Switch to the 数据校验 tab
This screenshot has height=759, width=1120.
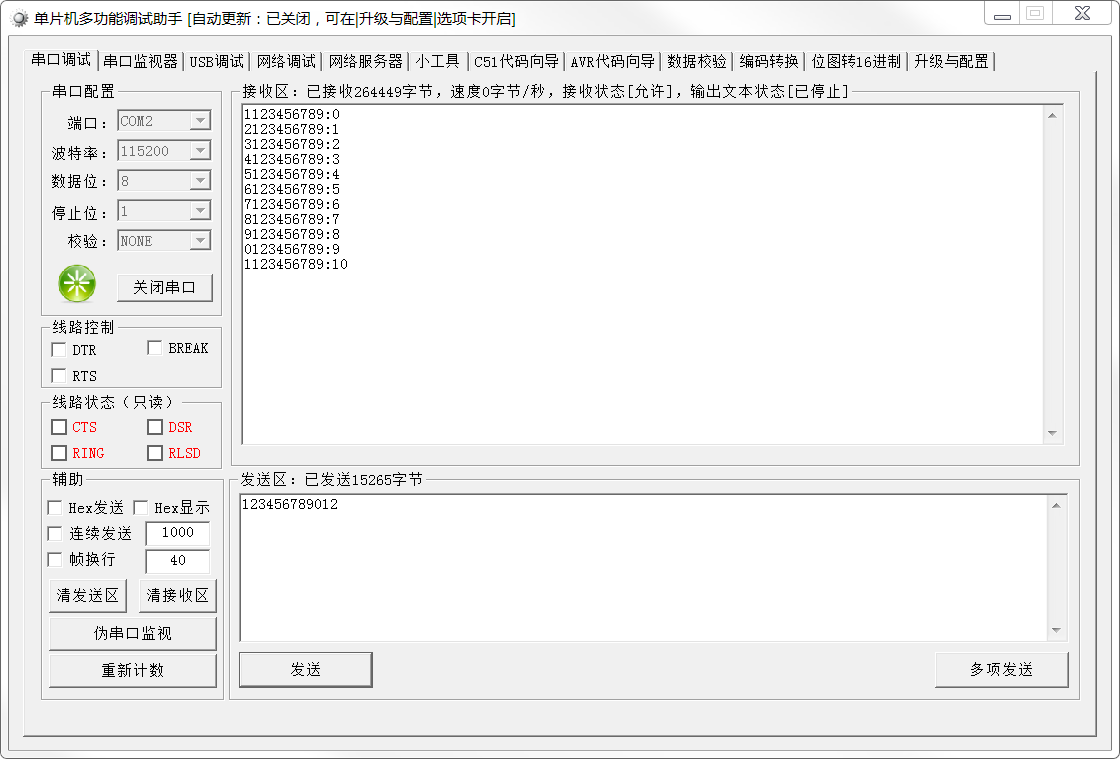[696, 61]
